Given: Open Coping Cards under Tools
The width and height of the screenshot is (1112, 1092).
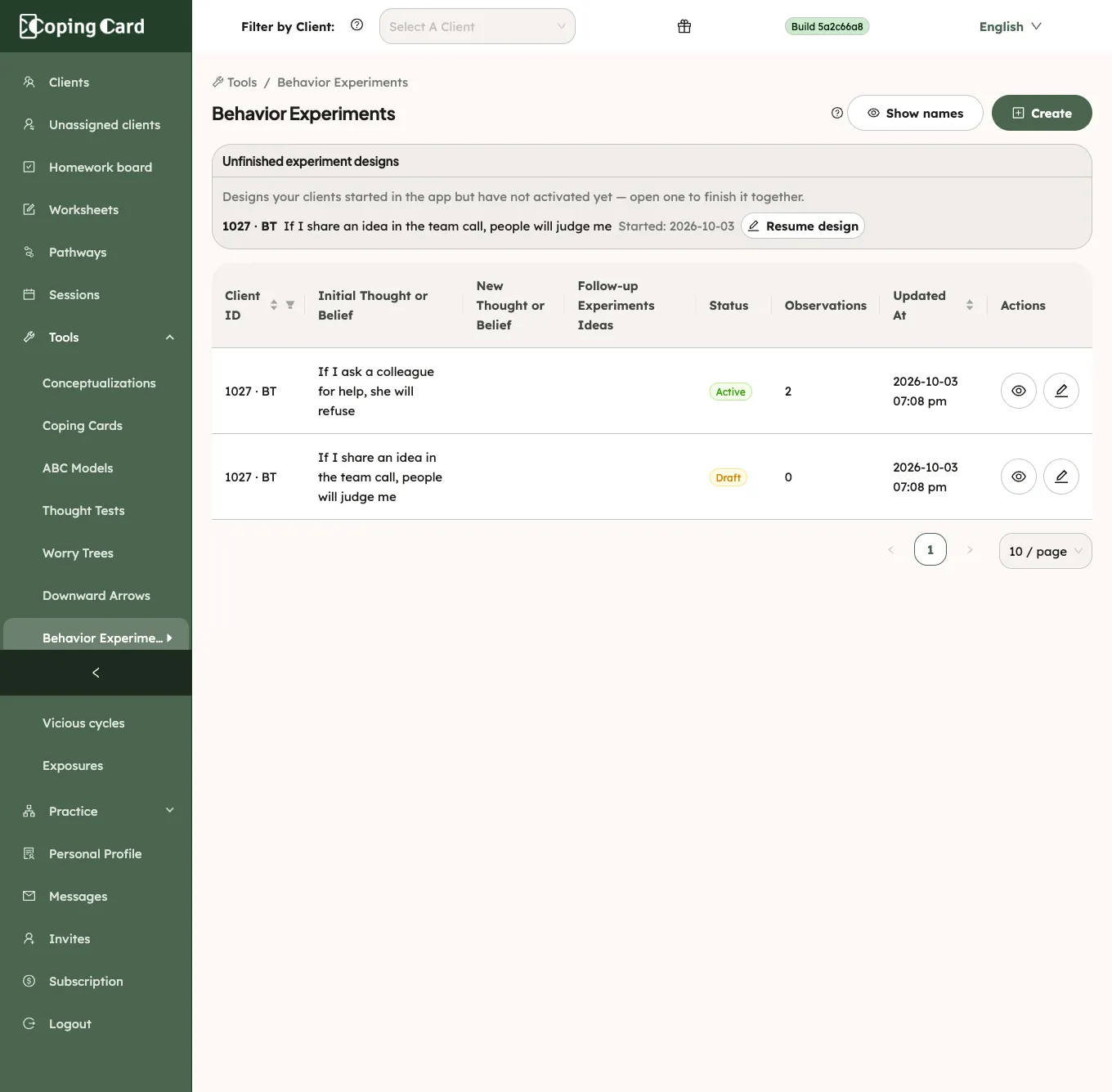Looking at the screenshot, I should pyautogui.click(x=96, y=425).
